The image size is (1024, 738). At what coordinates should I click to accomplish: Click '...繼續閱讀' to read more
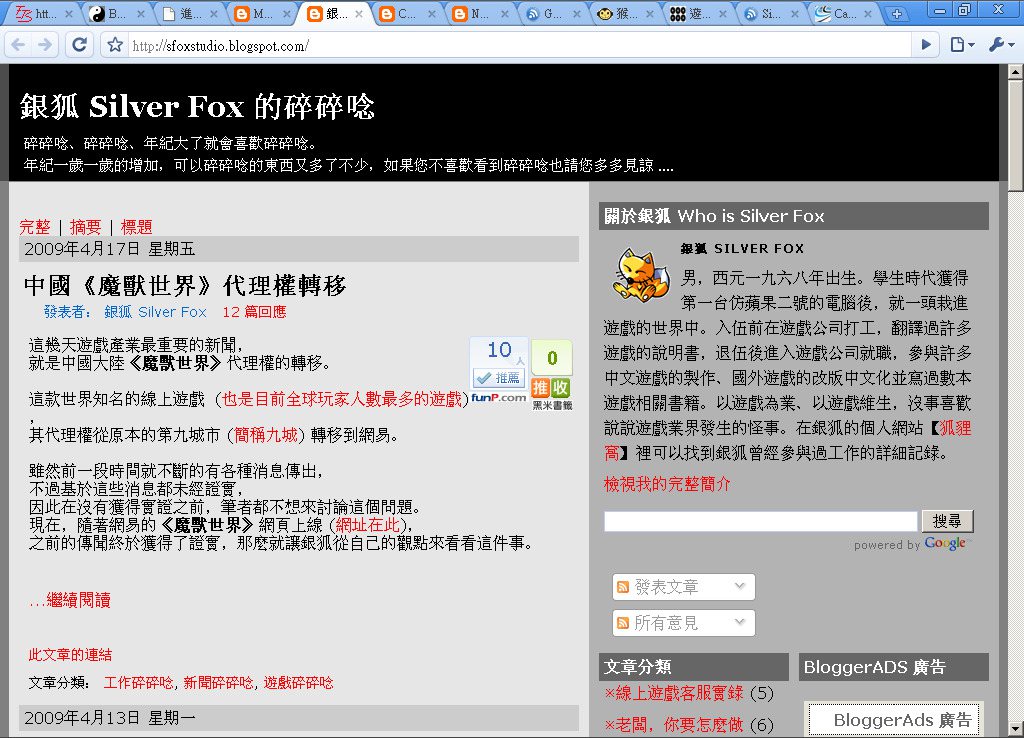point(70,600)
